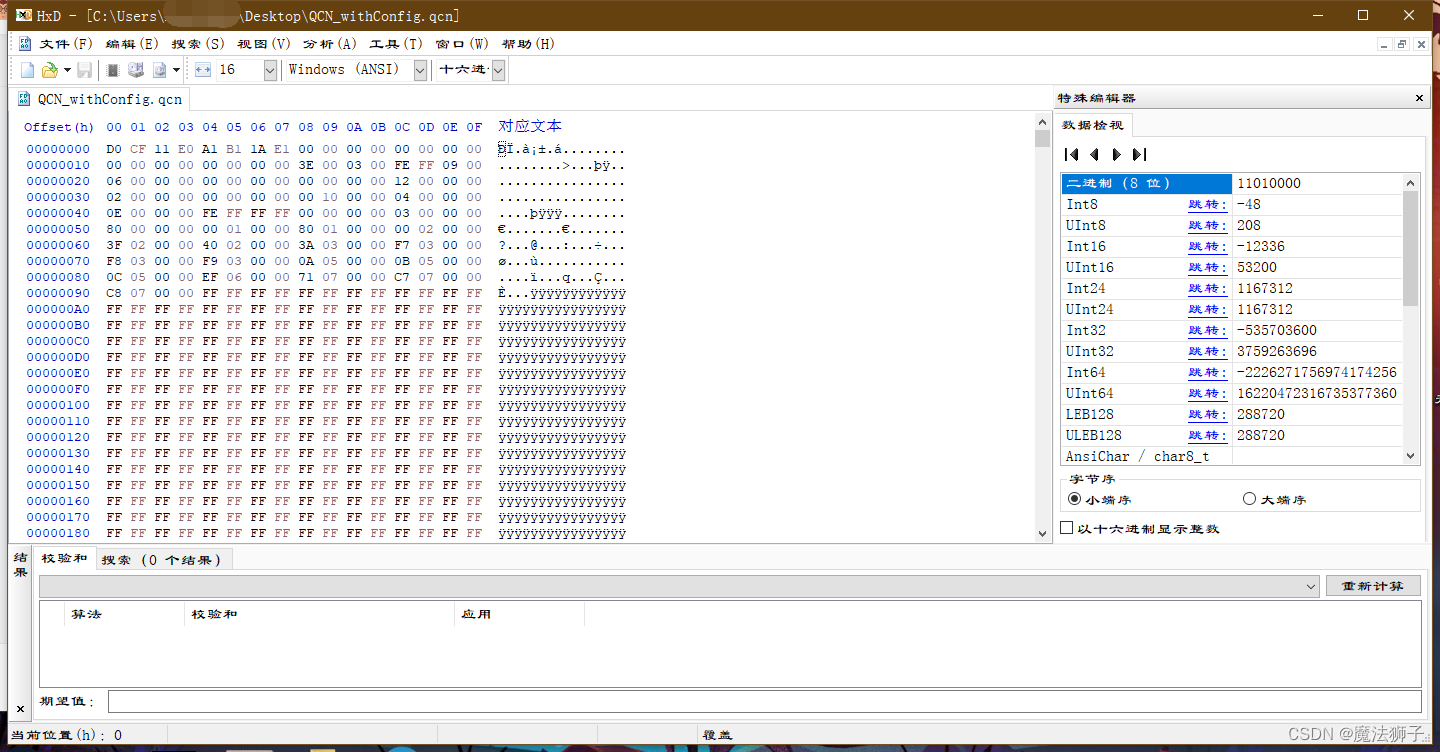The image size is (1440, 752).
Task: Click the Save diskette toolbar icon
Action: point(85,69)
